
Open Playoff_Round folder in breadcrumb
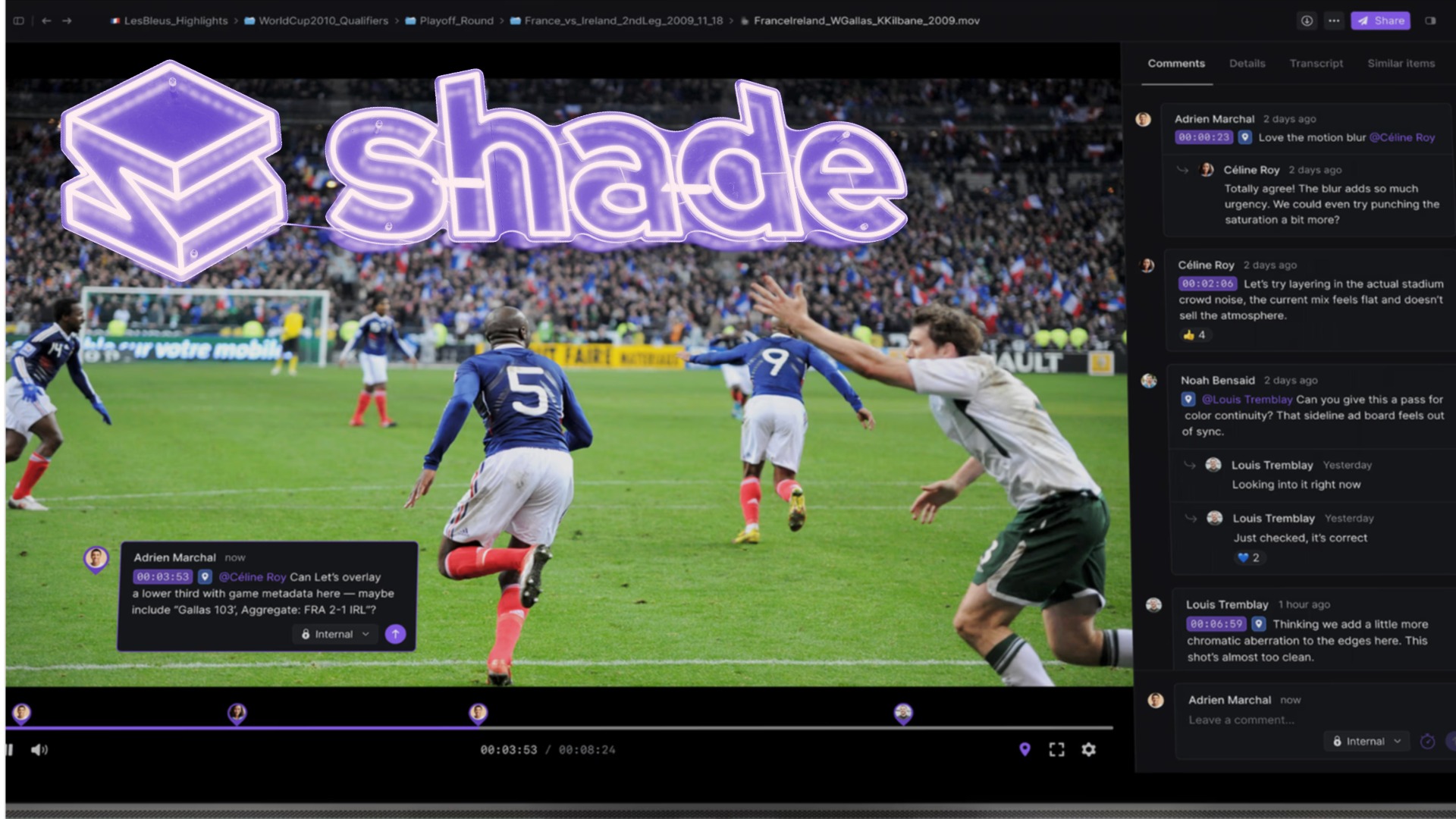click(456, 21)
